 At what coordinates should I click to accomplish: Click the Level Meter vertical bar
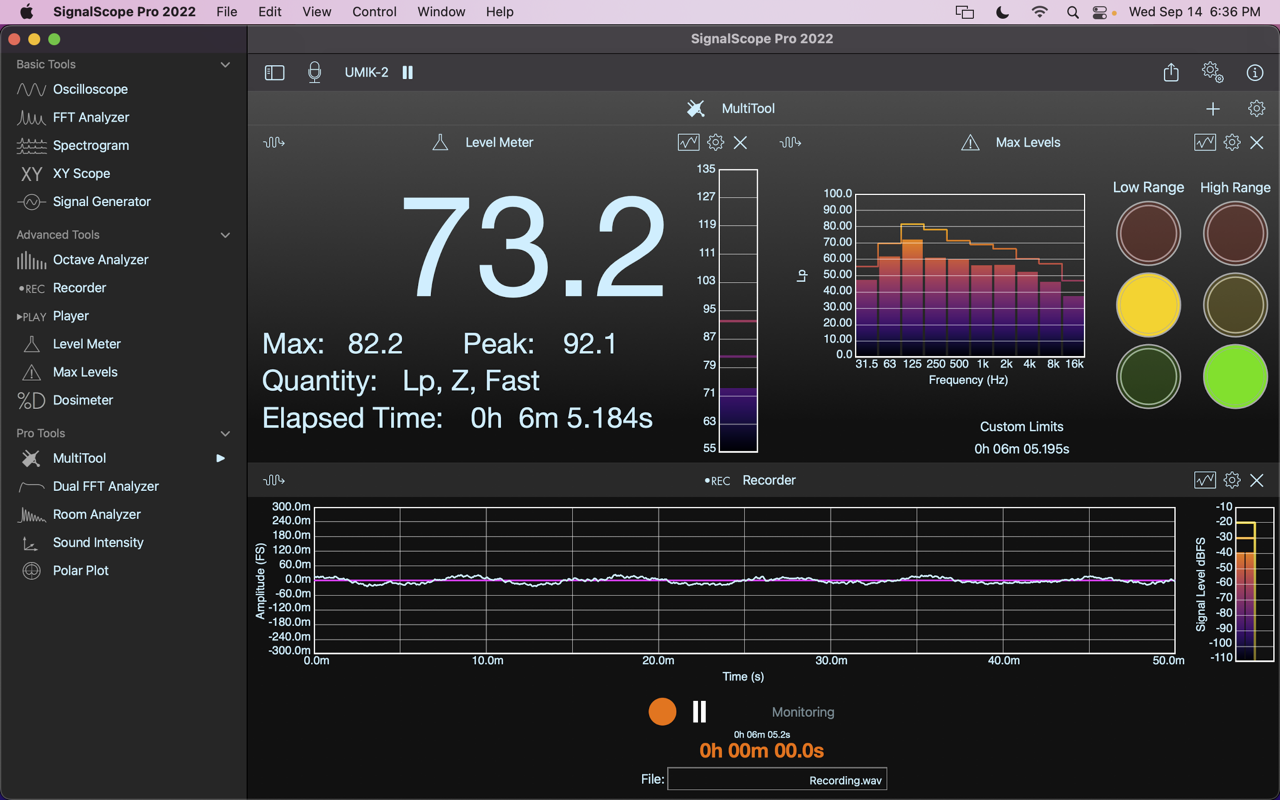(x=738, y=311)
